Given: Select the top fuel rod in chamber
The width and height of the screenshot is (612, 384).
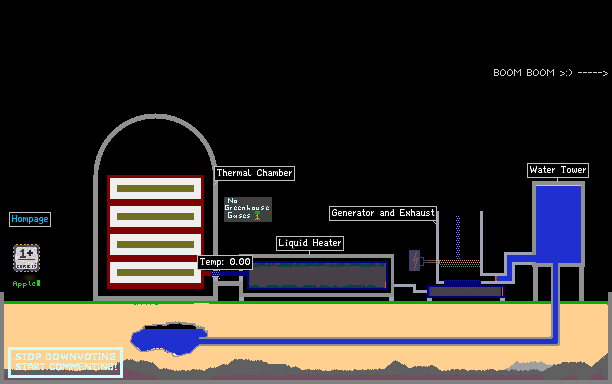Looking at the screenshot, I should coord(155,188).
